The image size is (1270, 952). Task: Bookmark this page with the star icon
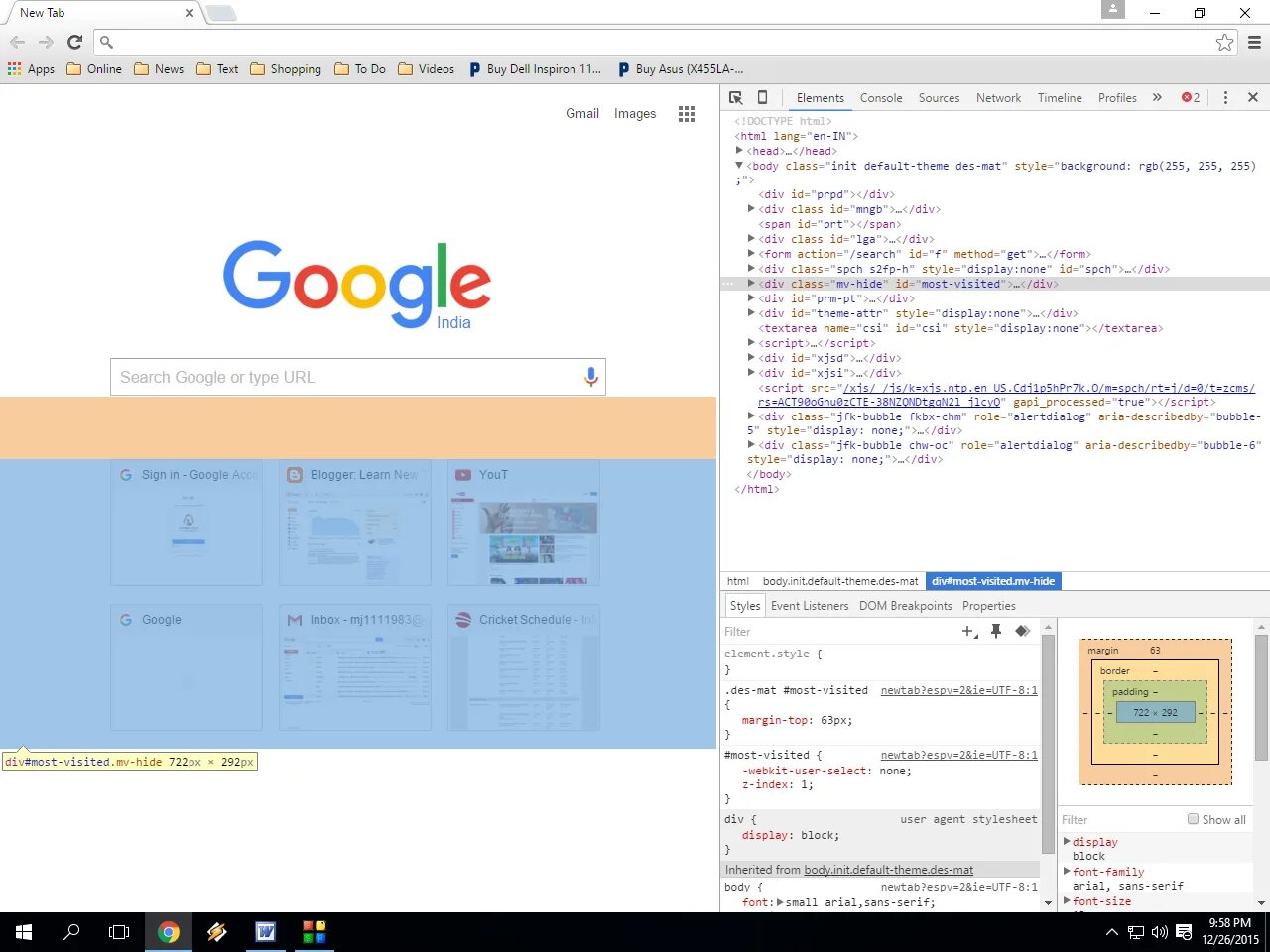point(1224,42)
